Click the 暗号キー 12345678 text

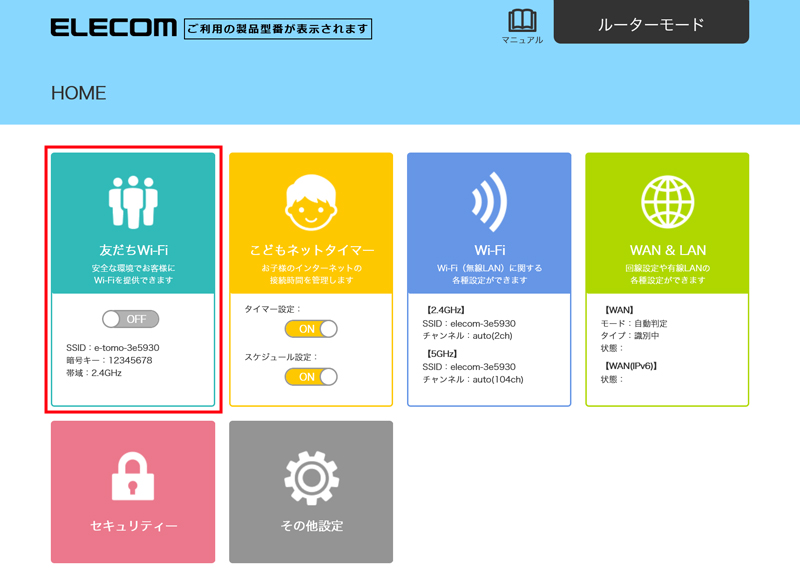tap(109, 361)
